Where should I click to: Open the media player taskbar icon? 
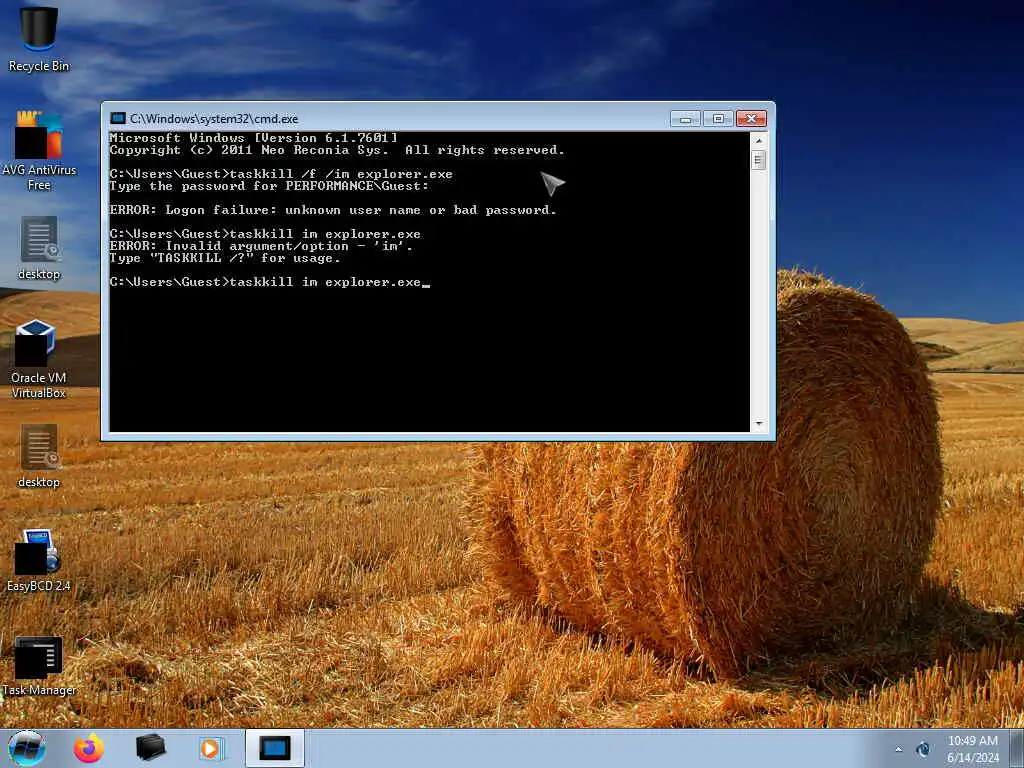coord(211,748)
